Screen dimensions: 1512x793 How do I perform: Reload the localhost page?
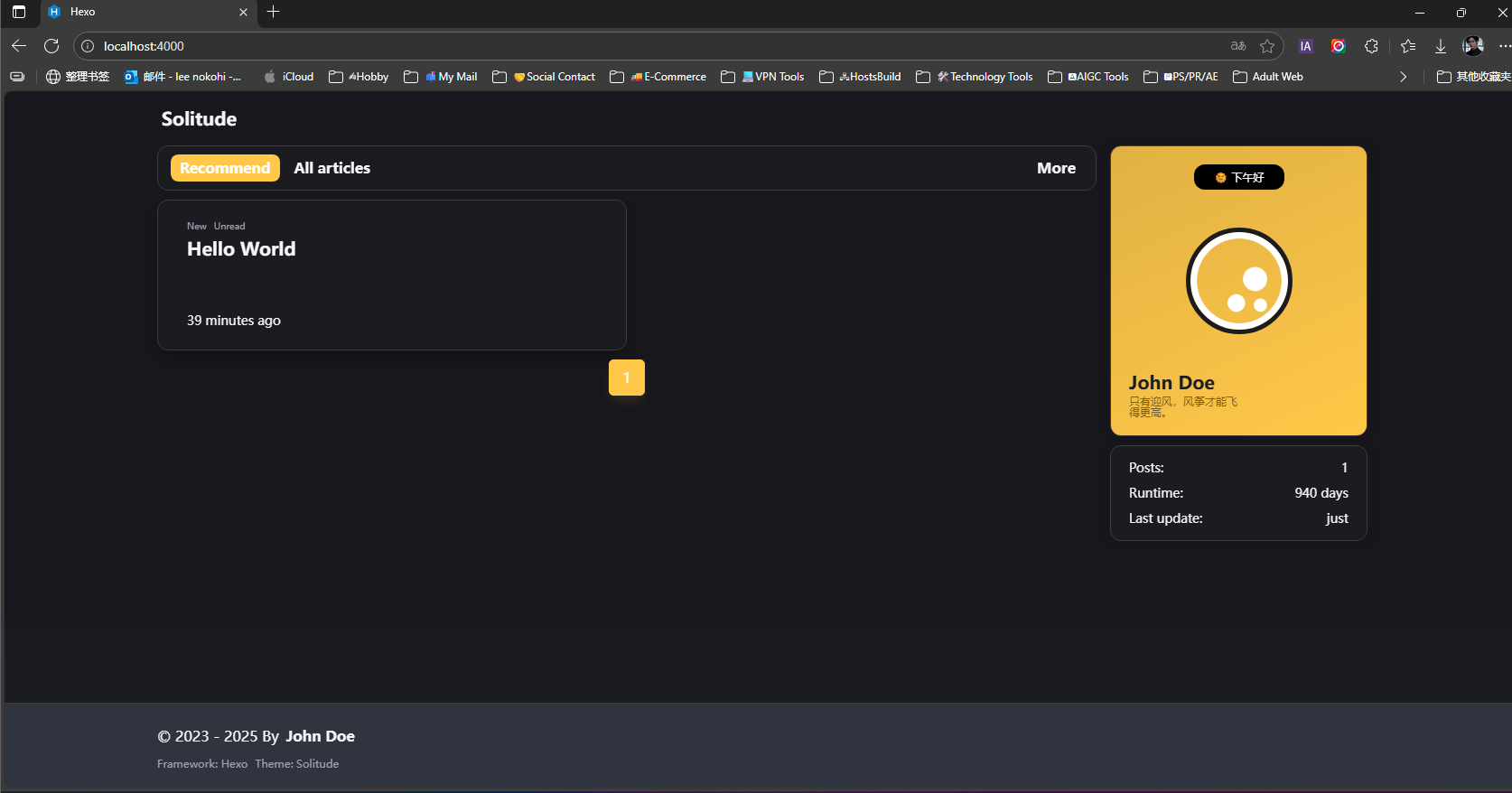51,46
